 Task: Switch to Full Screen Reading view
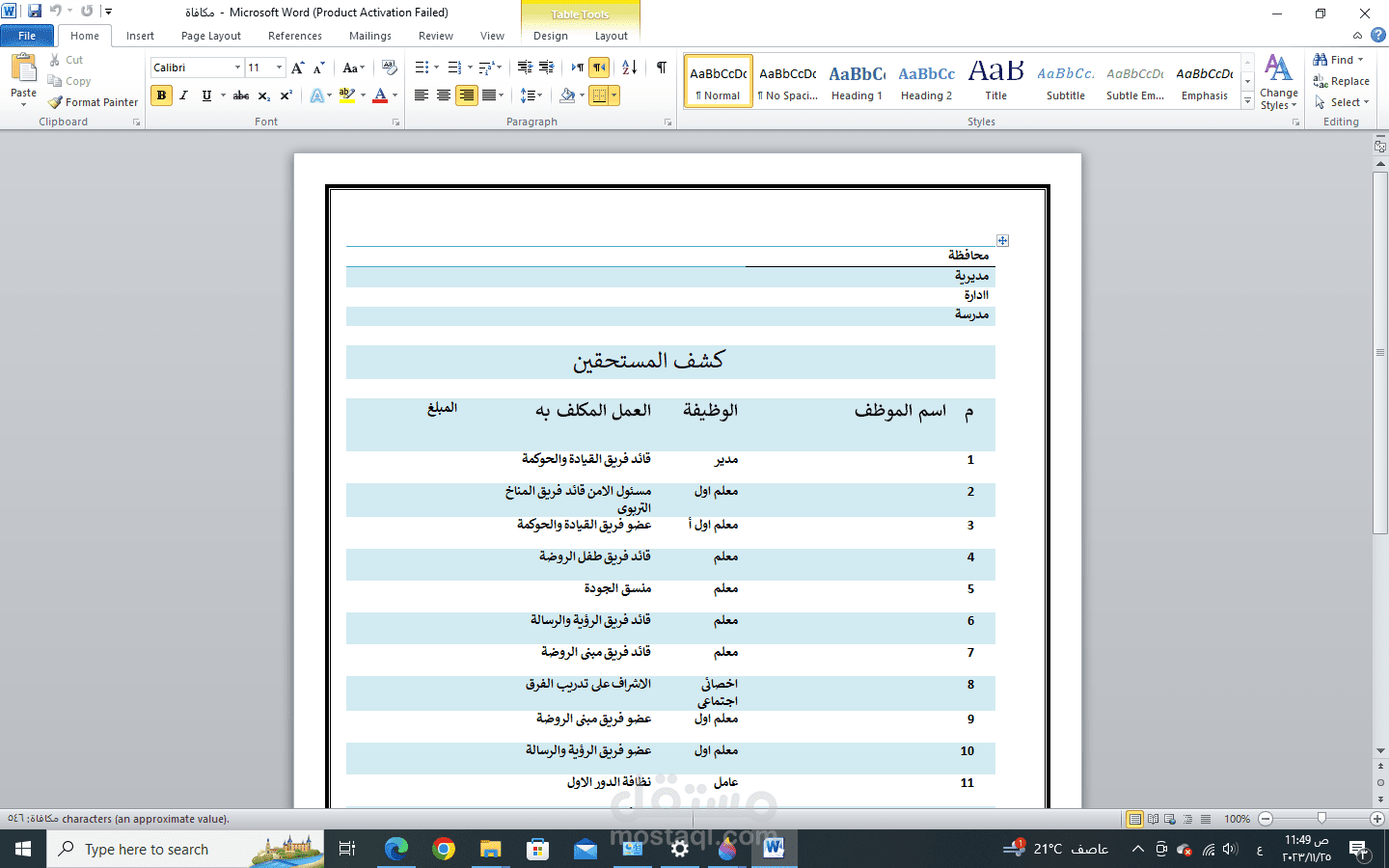pyautogui.click(x=1153, y=819)
